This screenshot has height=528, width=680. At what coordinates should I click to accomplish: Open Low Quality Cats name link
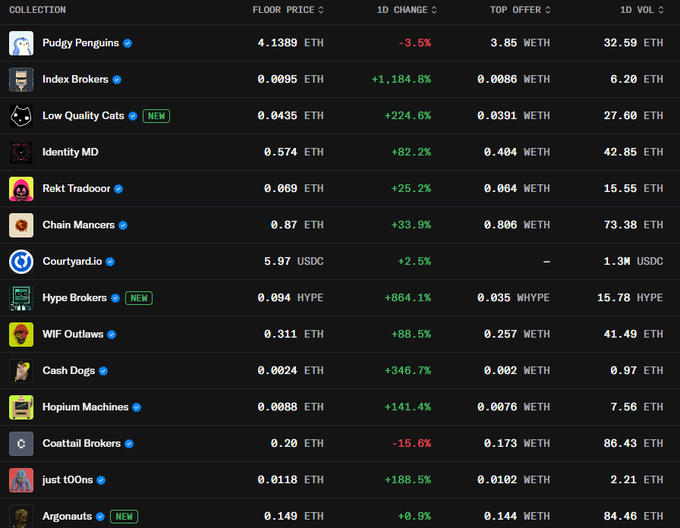tap(83, 116)
